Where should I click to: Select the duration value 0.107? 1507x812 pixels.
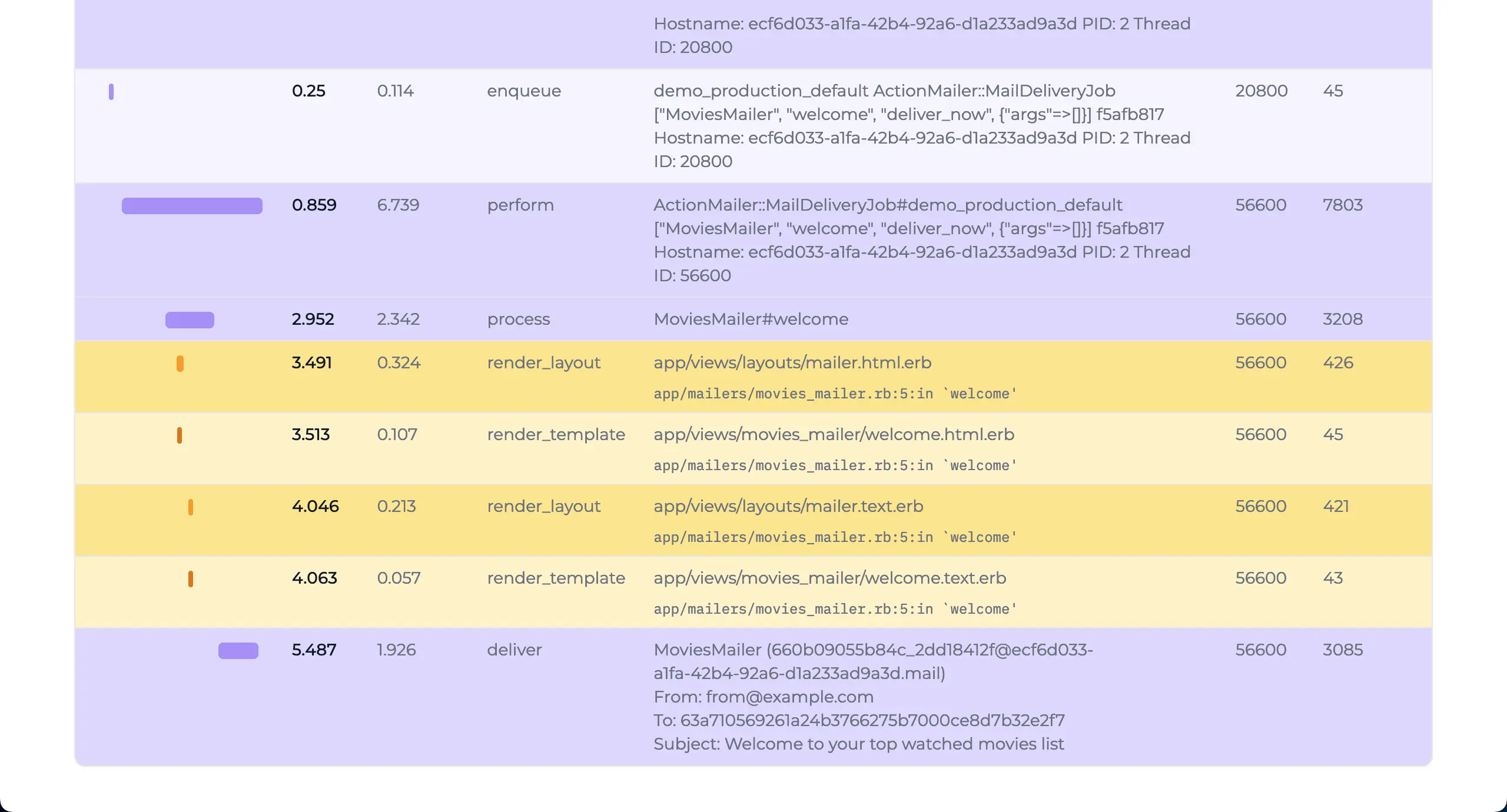[x=397, y=434]
